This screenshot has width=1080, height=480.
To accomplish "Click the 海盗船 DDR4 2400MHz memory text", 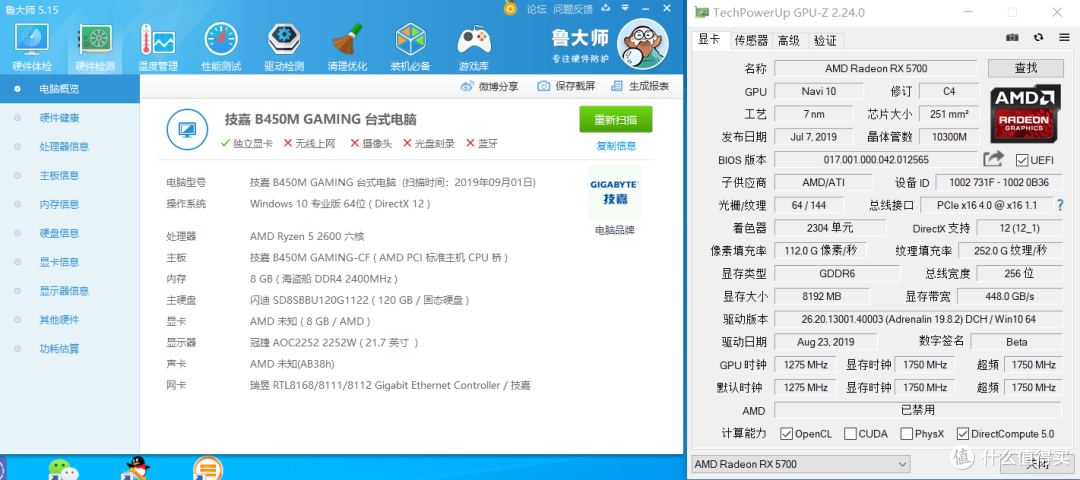I will pos(324,279).
